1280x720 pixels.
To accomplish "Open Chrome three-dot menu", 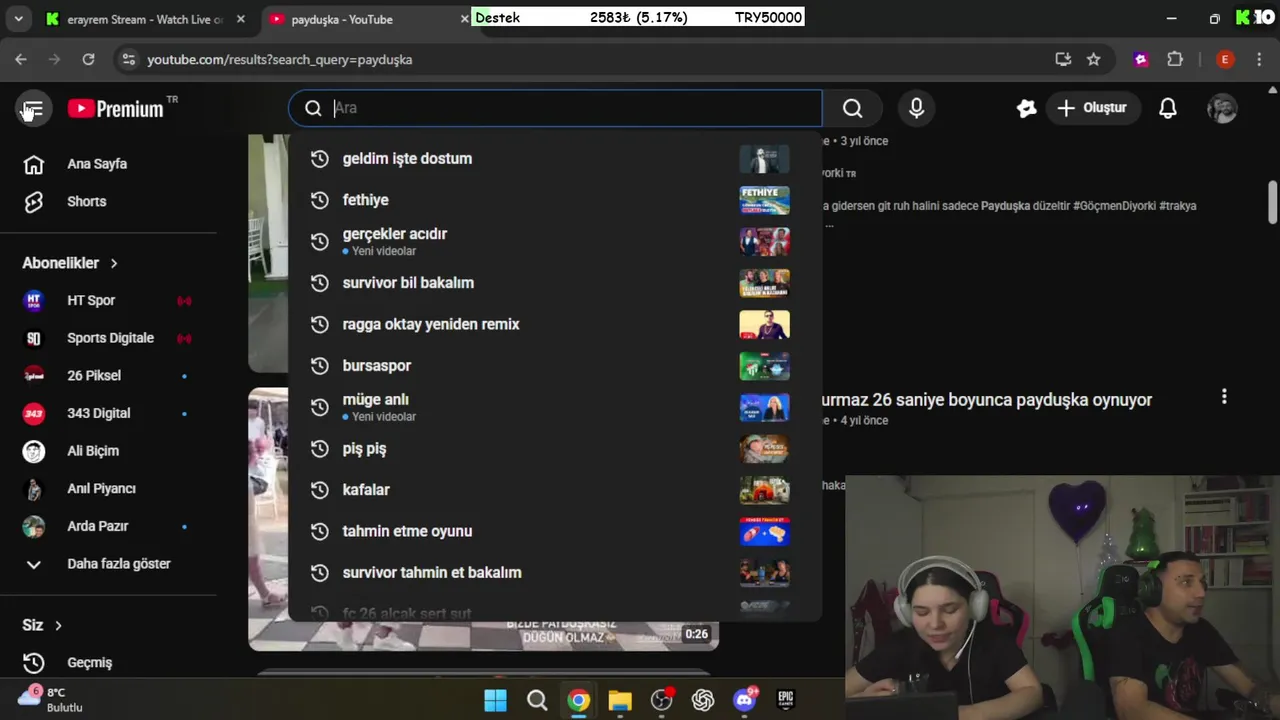I will coord(1258,59).
